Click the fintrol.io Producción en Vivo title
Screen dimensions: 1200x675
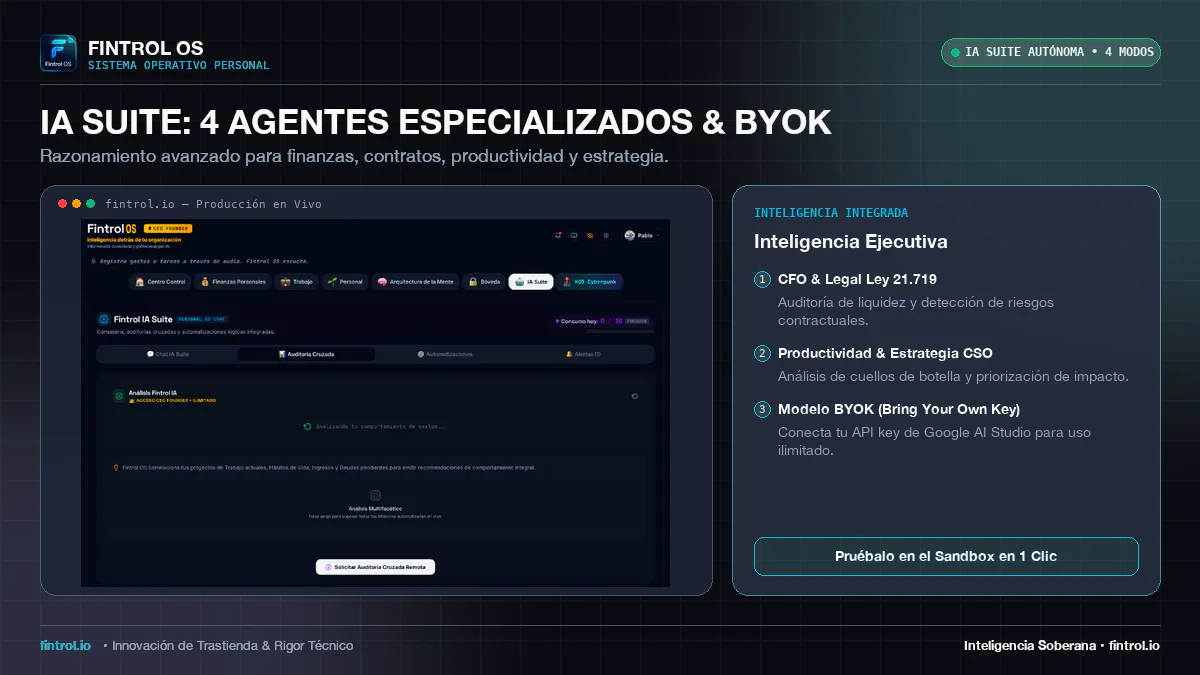213,203
